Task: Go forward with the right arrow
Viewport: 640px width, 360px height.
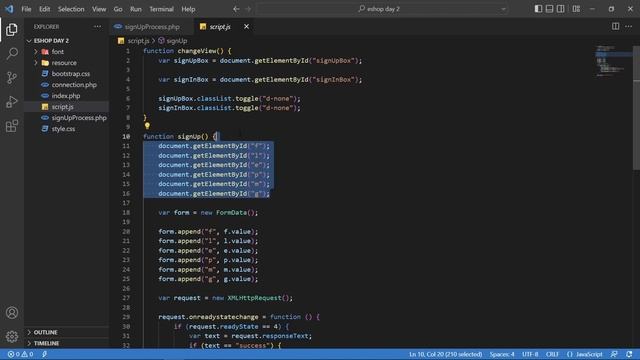Action: [x=248, y=9]
